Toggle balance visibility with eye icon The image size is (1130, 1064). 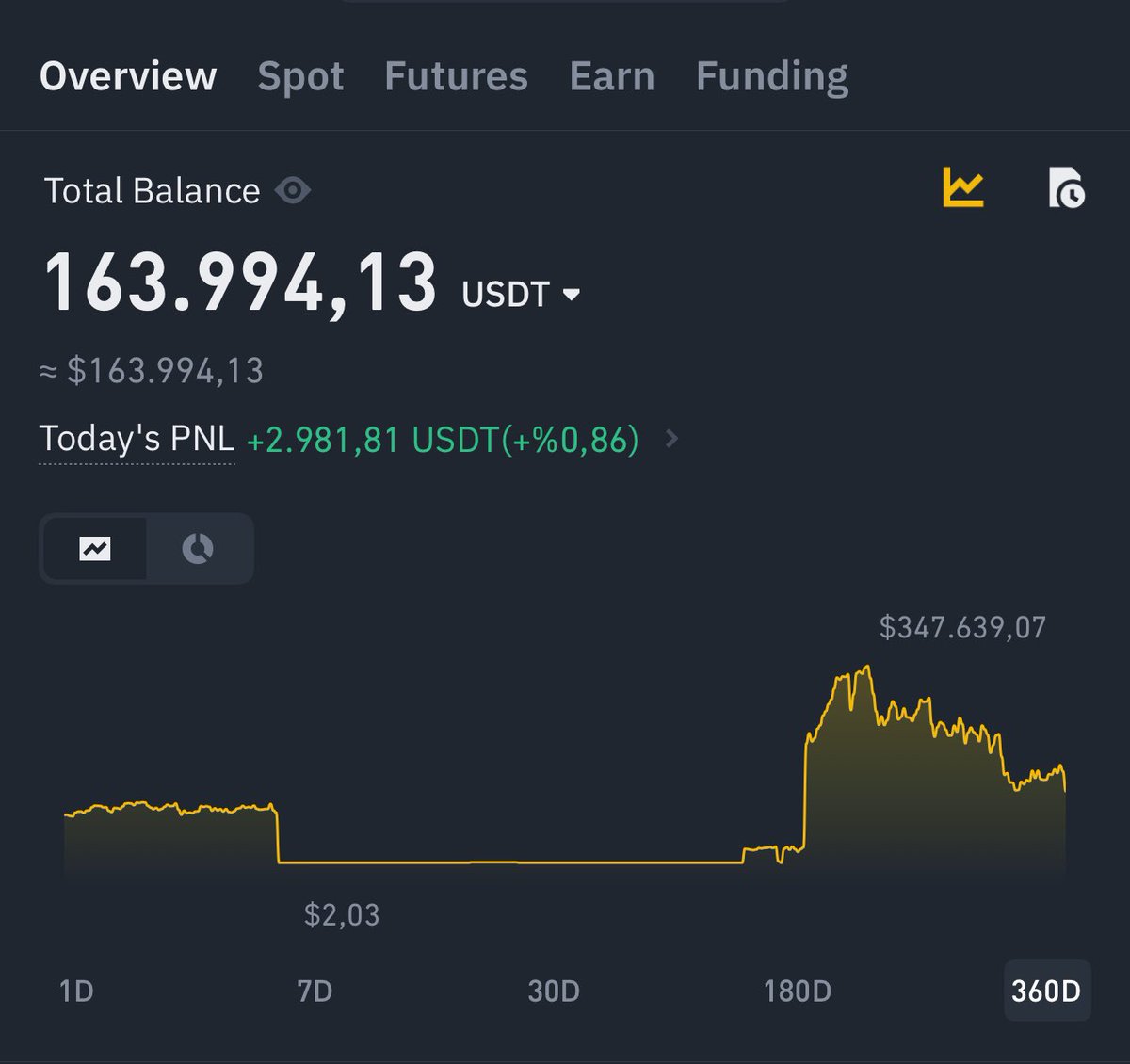point(293,190)
